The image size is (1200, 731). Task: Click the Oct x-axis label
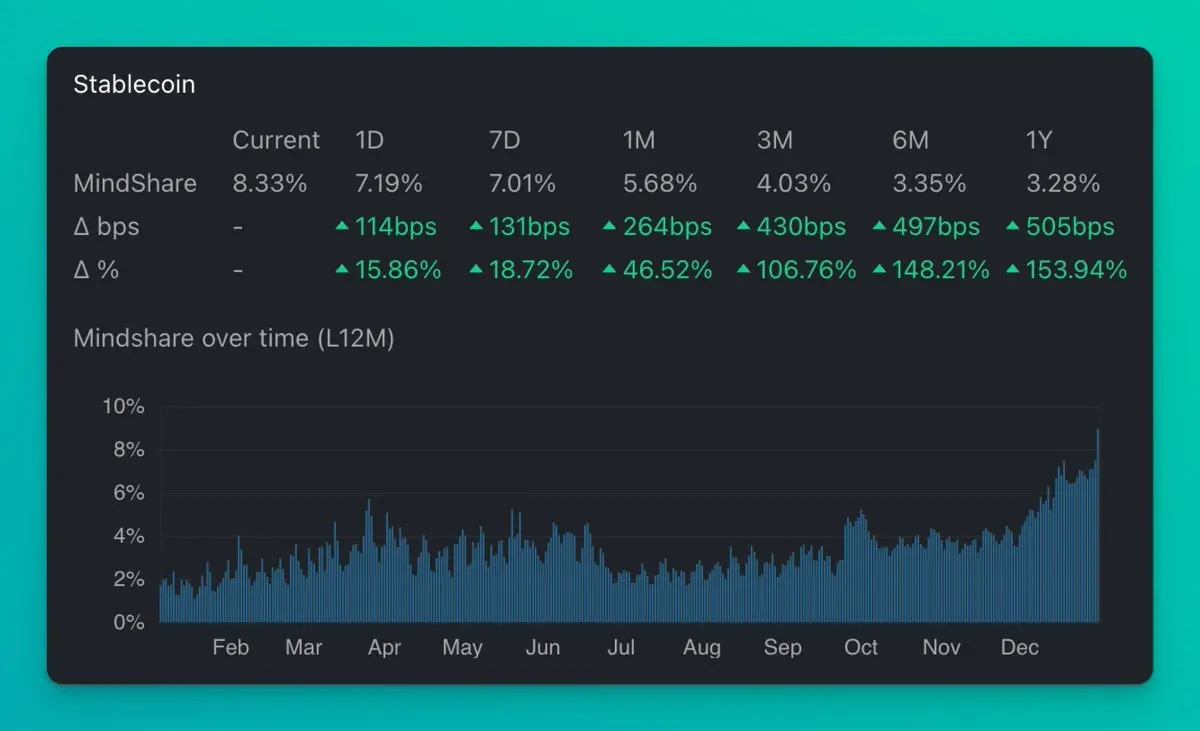click(861, 647)
